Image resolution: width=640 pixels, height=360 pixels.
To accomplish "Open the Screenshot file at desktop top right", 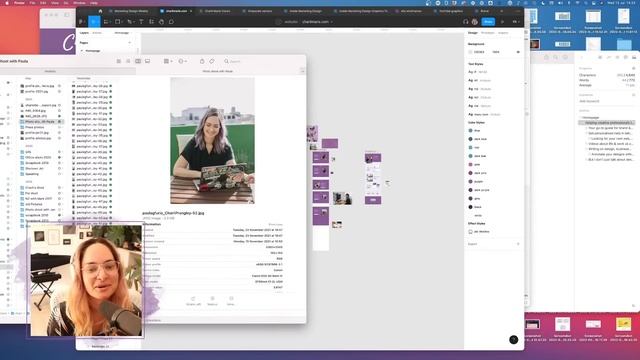I will point(624,20).
